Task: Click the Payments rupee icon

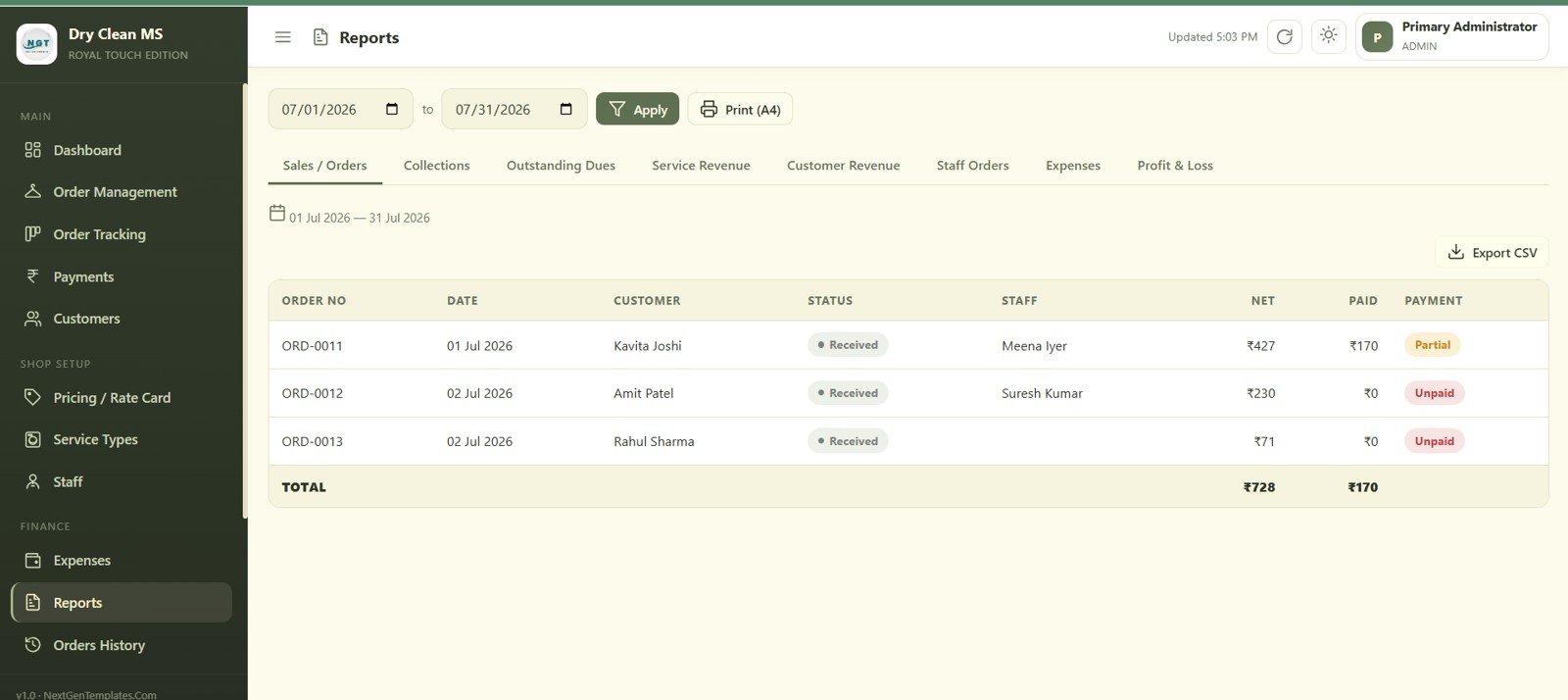Action: (32, 276)
